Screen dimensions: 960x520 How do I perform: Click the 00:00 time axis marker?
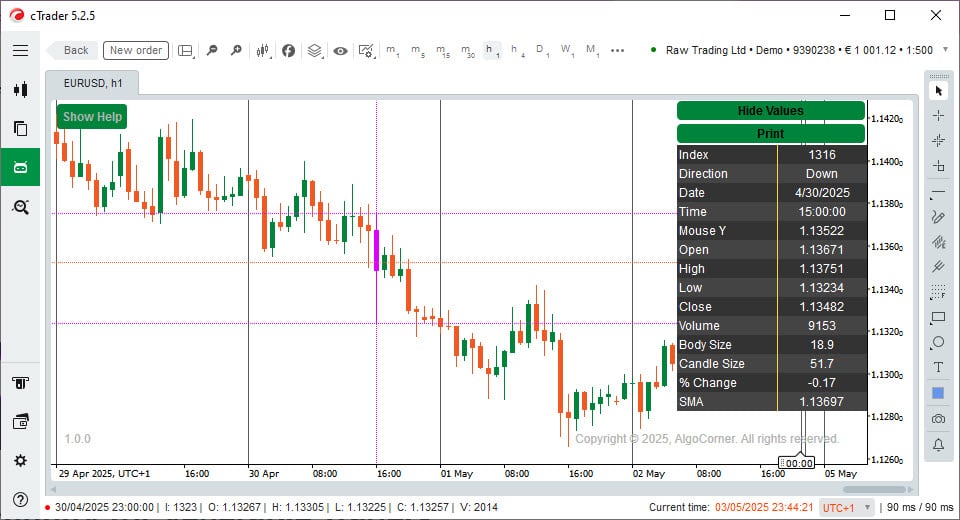pos(797,464)
